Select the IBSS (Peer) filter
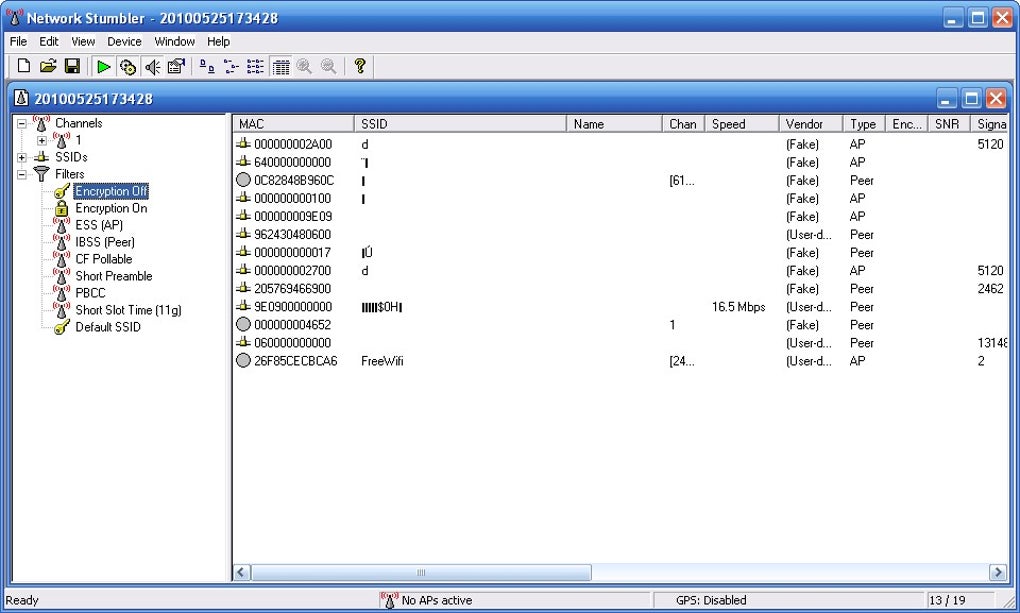Viewport: 1020px width, 613px height. click(105, 242)
